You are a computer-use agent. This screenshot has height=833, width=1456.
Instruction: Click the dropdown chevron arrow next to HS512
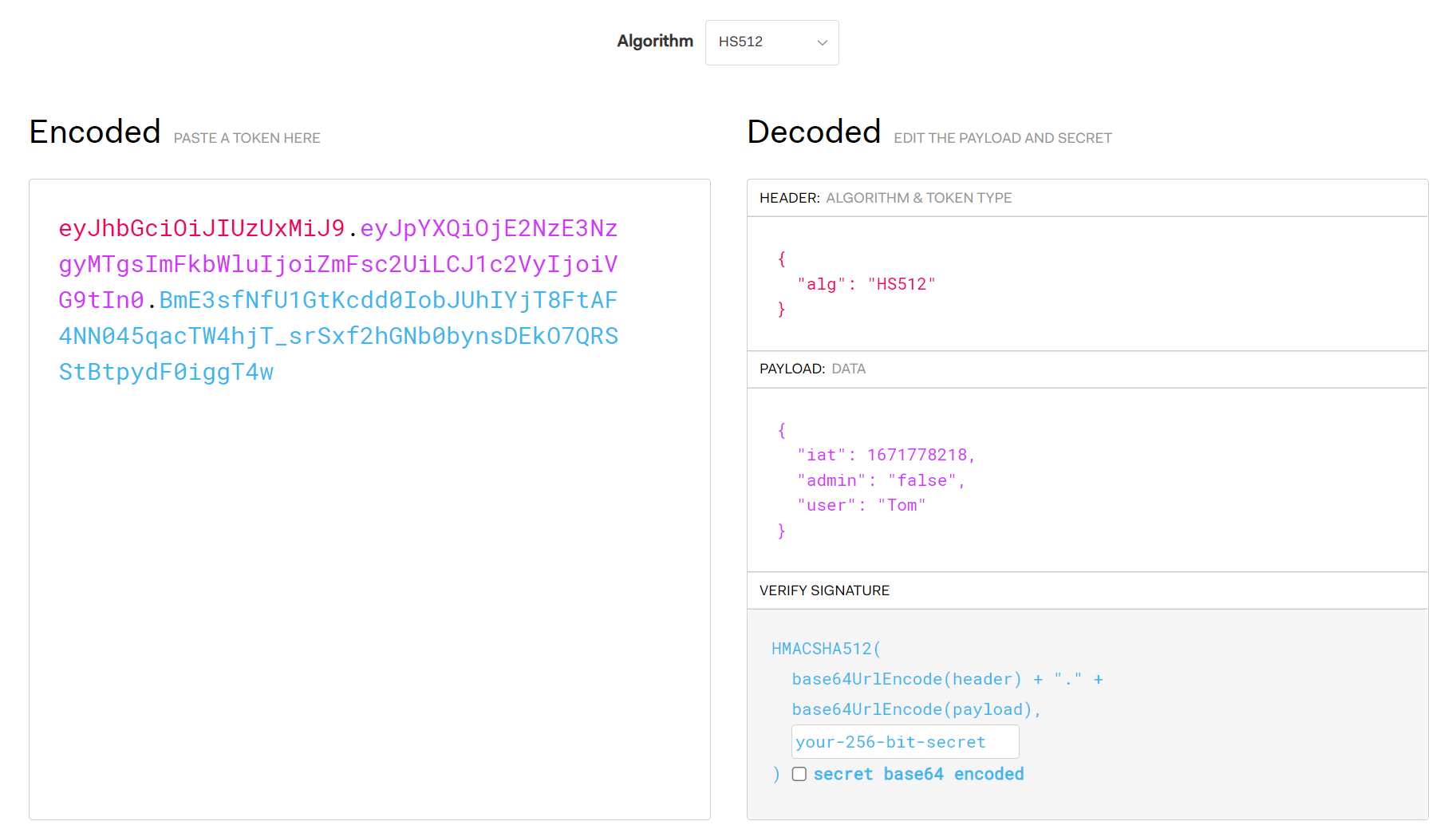822,42
